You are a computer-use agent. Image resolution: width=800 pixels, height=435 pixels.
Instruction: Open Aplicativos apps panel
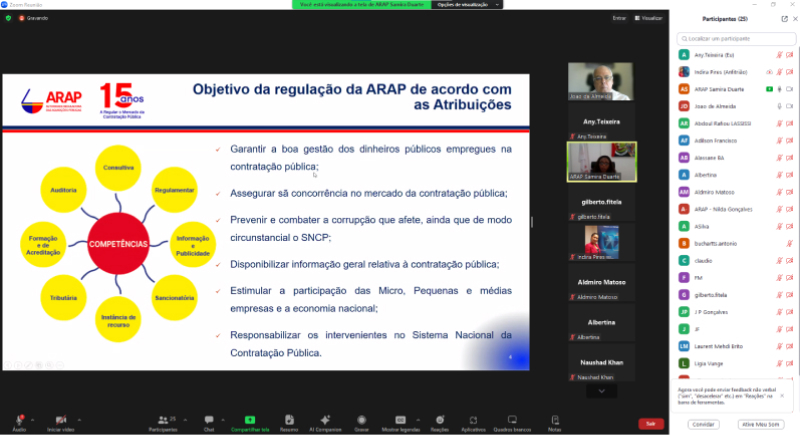pyautogui.click(x=473, y=422)
